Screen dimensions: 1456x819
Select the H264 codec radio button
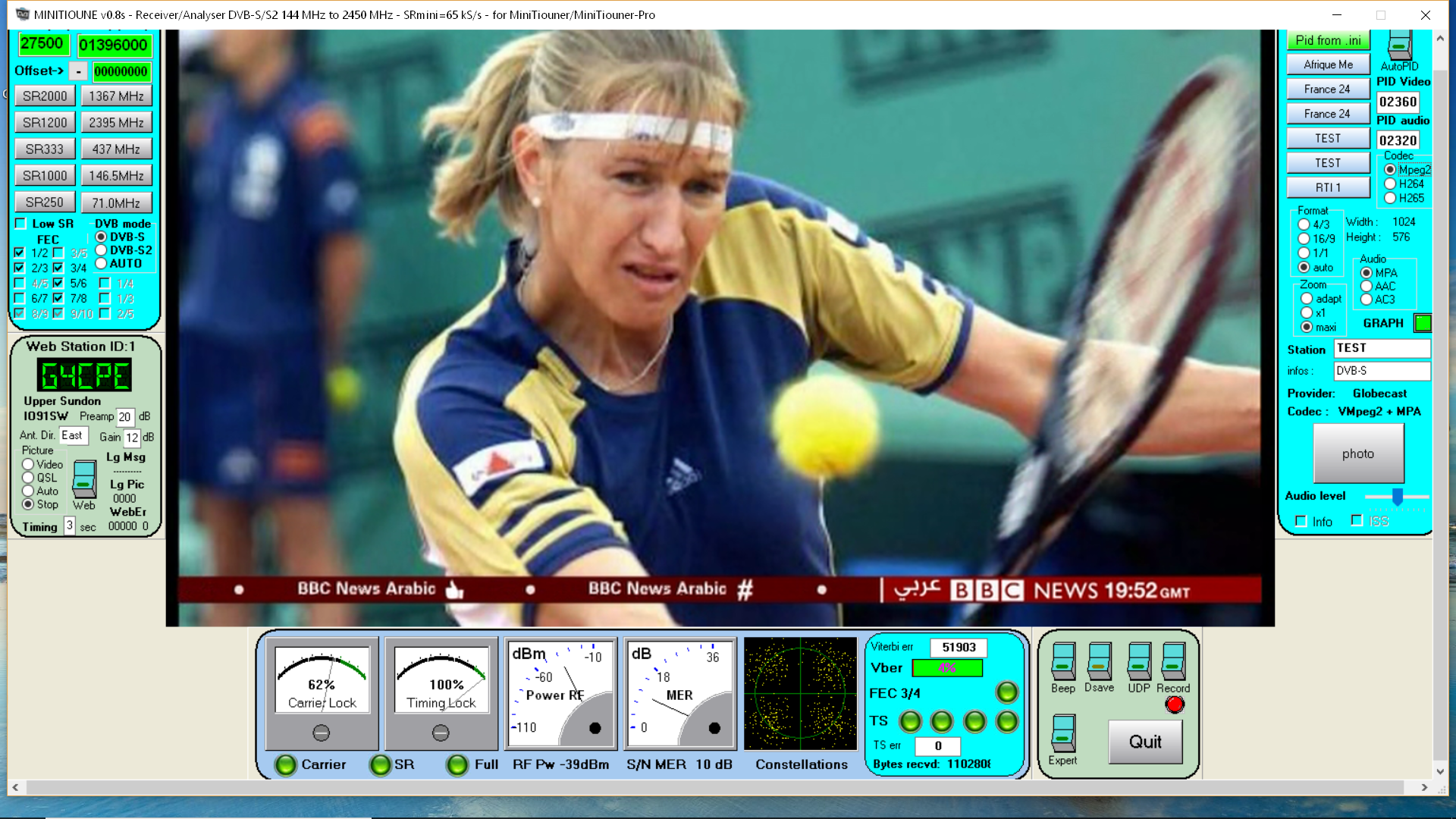click(1390, 184)
